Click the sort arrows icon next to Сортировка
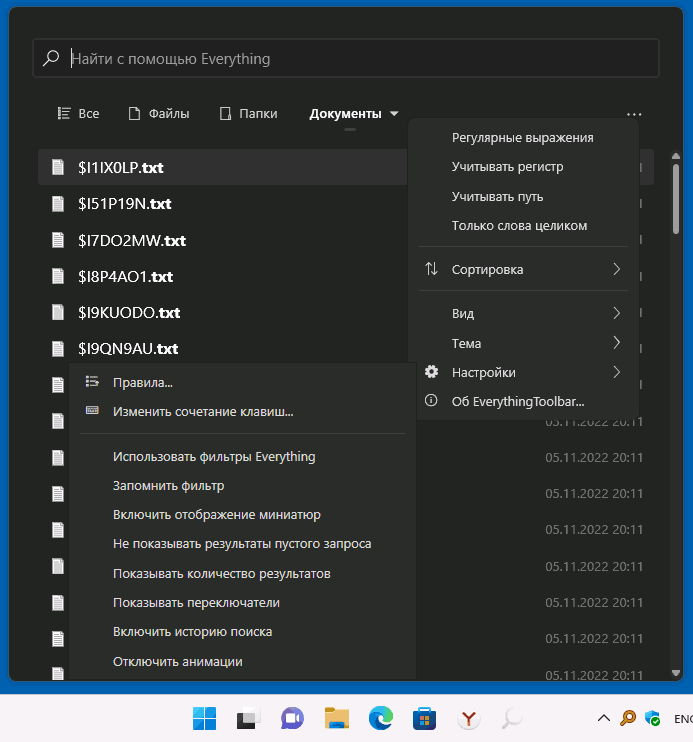 pos(431,269)
